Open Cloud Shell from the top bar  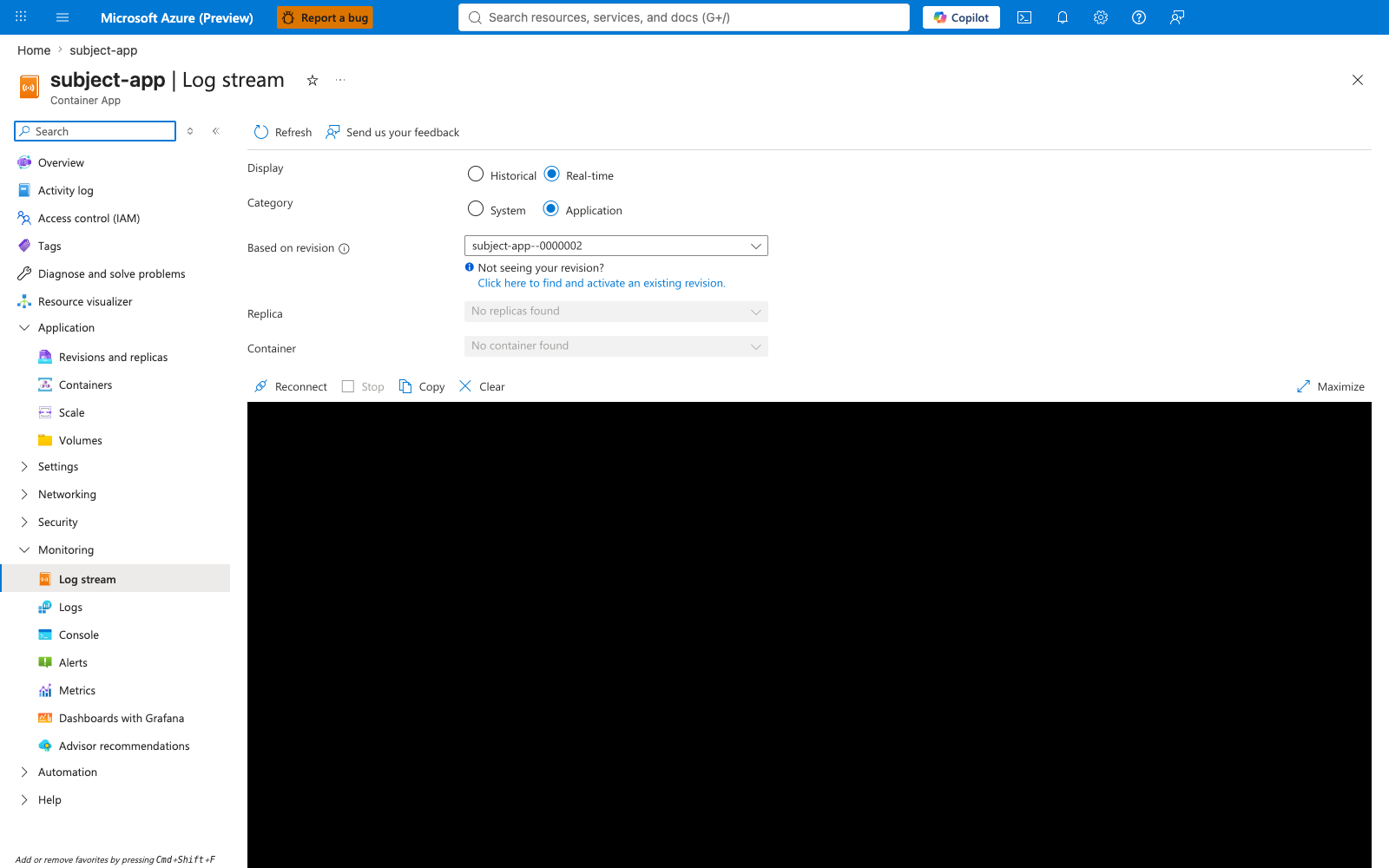(x=1024, y=17)
